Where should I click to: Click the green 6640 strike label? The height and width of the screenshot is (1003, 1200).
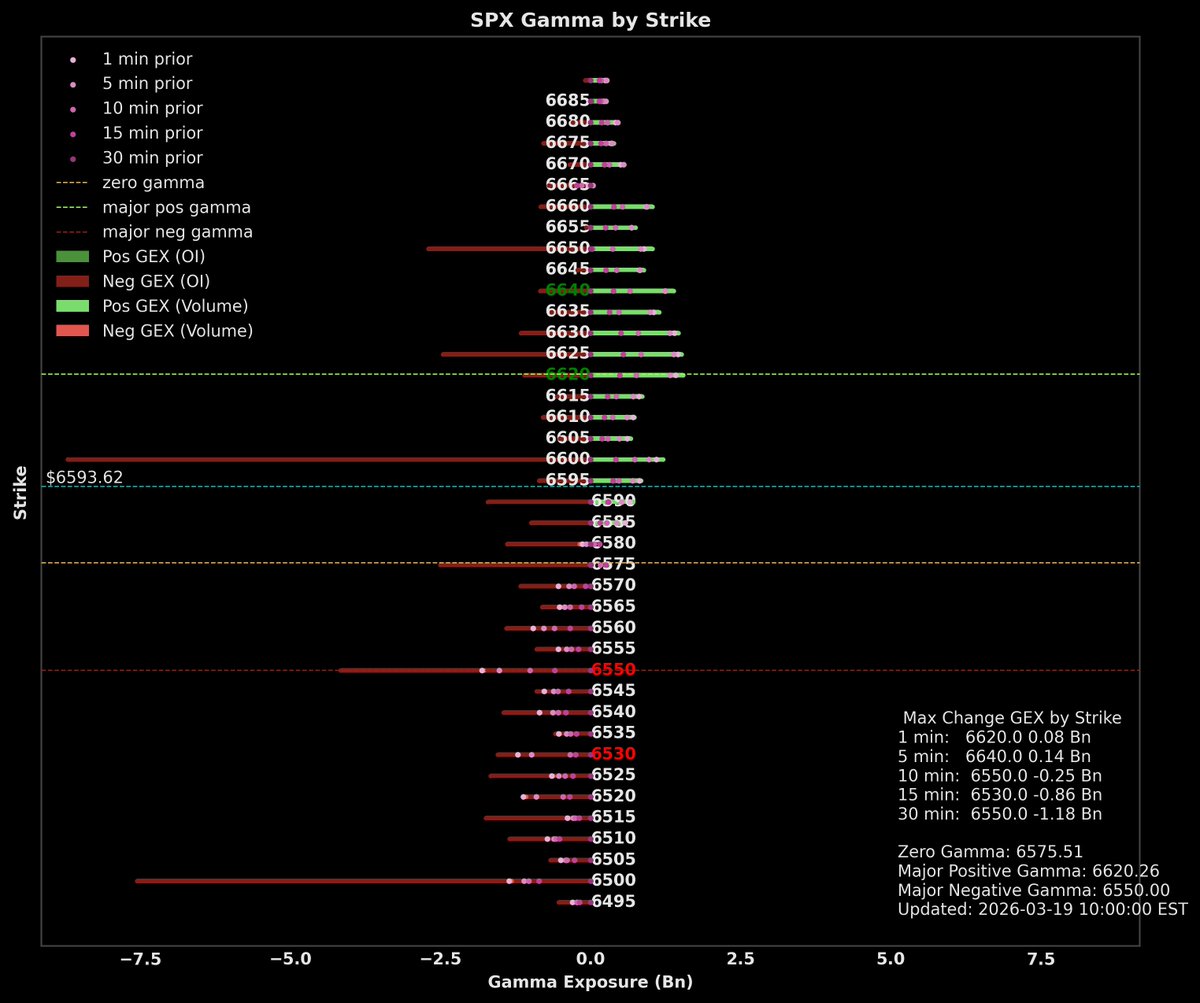567,290
